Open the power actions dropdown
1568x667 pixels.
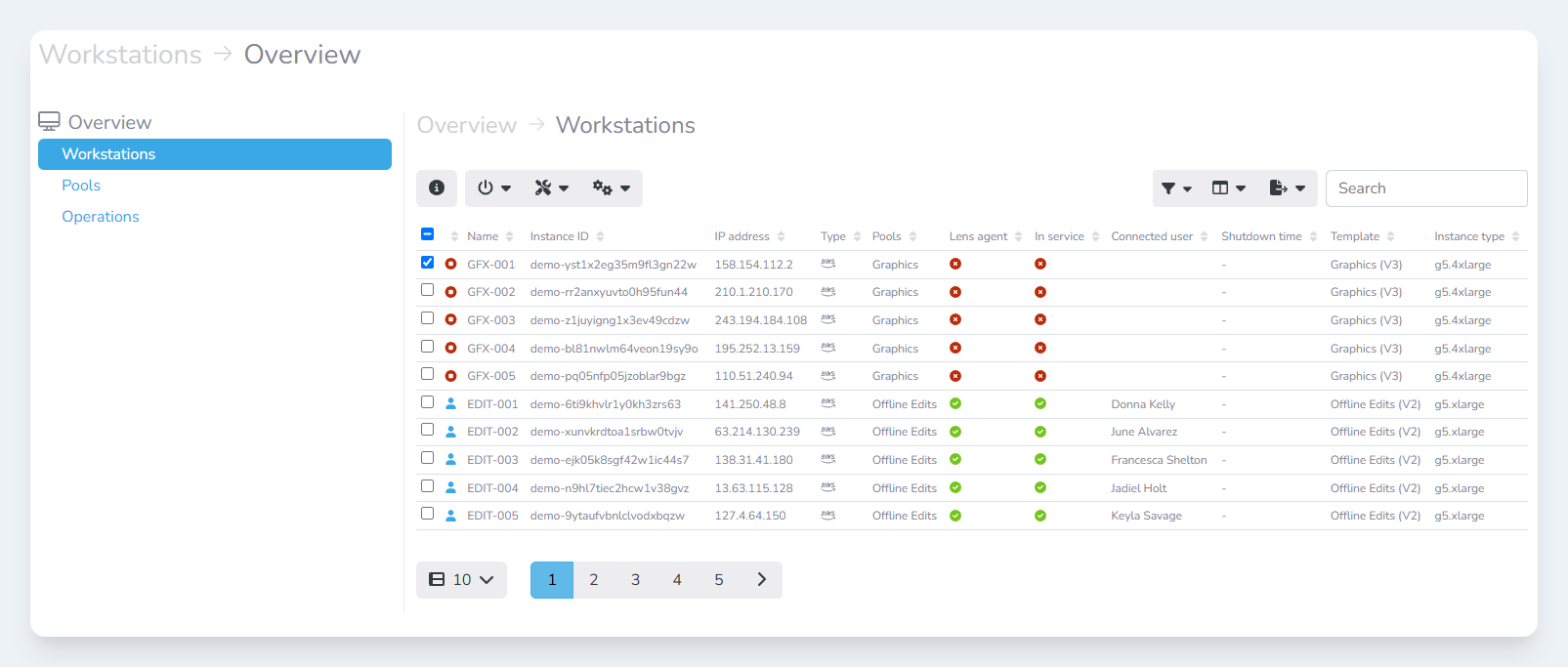tap(493, 188)
